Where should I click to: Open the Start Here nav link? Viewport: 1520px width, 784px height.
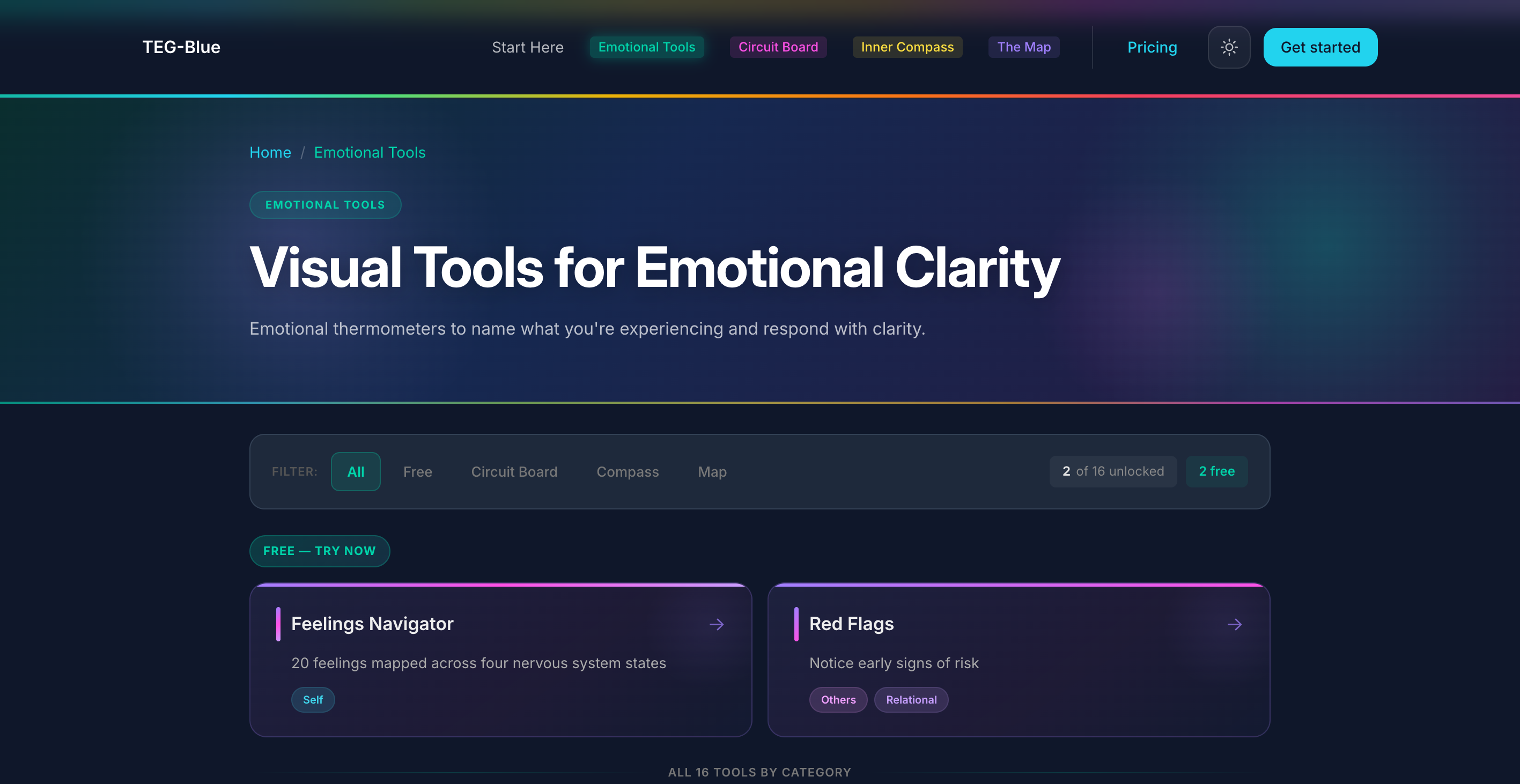(x=528, y=47)
